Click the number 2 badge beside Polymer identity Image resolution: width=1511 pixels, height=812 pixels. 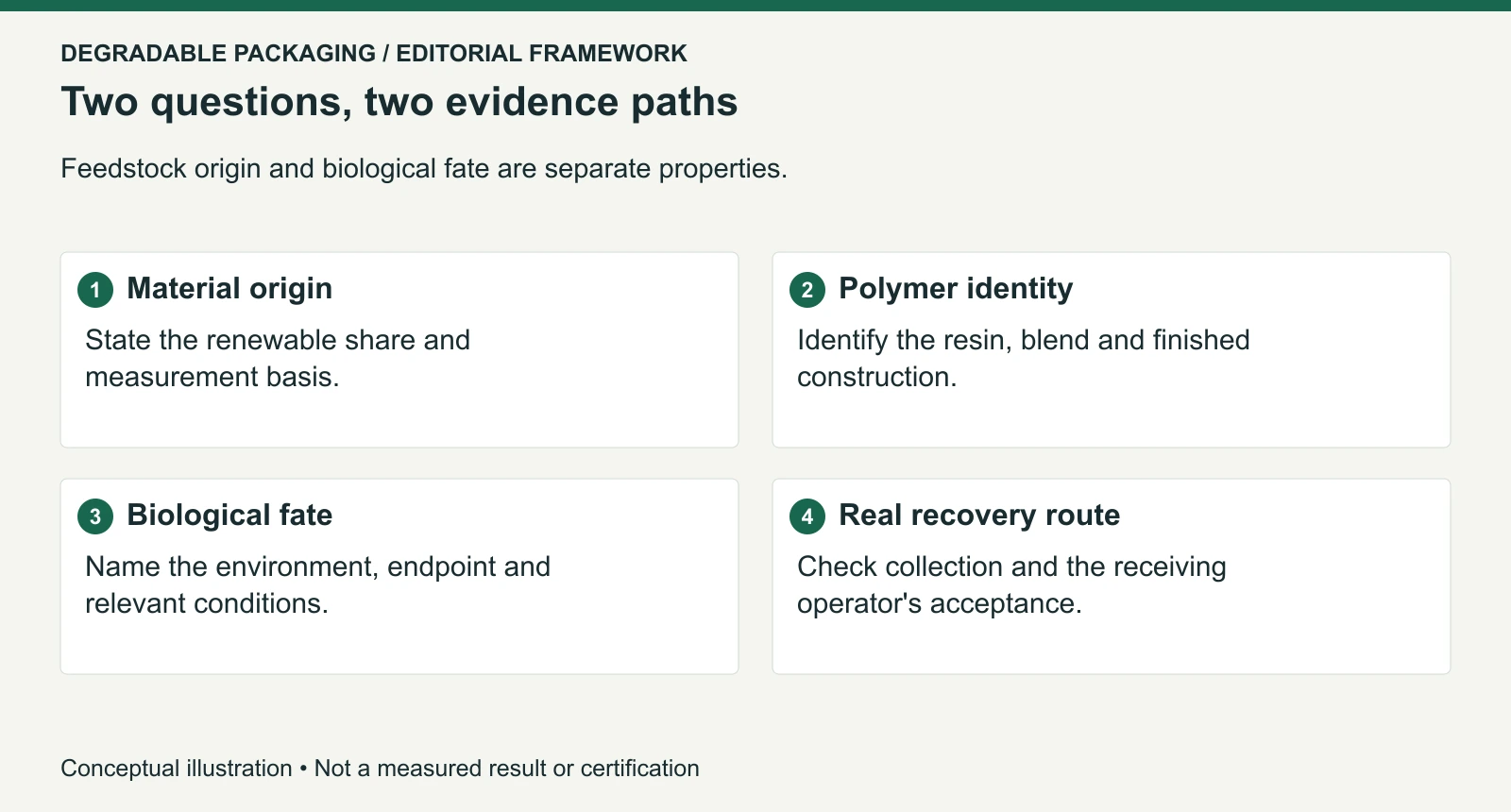(x=807, y=289)
